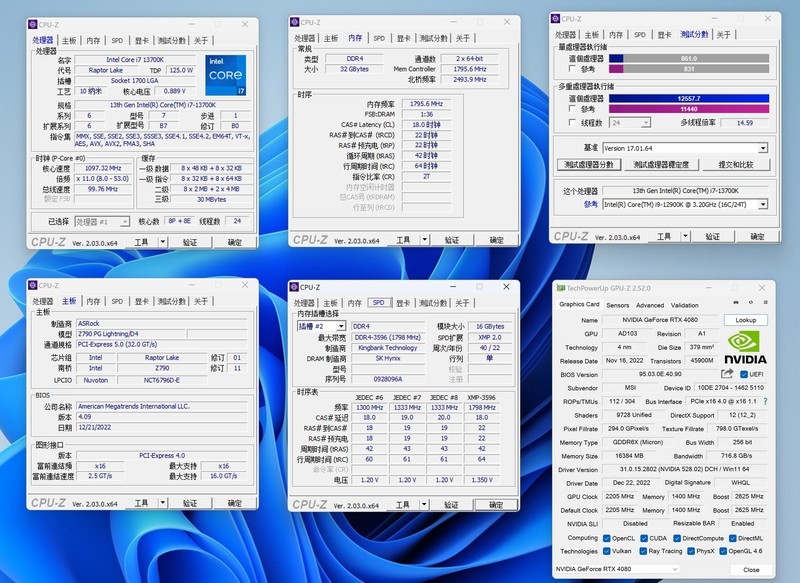Viewport: 800px width, 583px height.
Task: Toggle the CUDA computing checkbox
Action: [x=643, y=539]
